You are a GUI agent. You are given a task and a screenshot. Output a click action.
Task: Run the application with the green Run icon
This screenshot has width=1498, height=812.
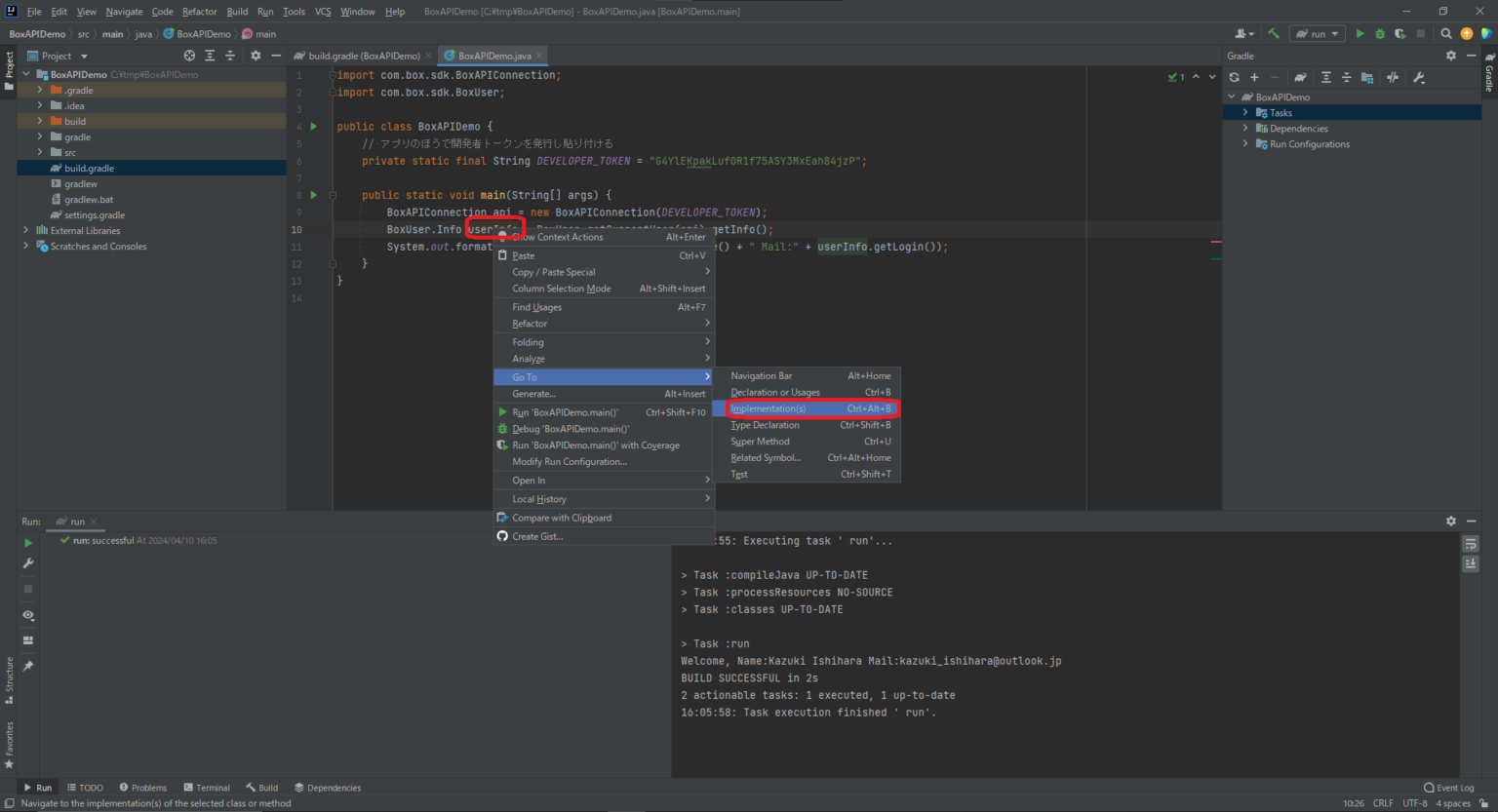tap(1360, 33)
